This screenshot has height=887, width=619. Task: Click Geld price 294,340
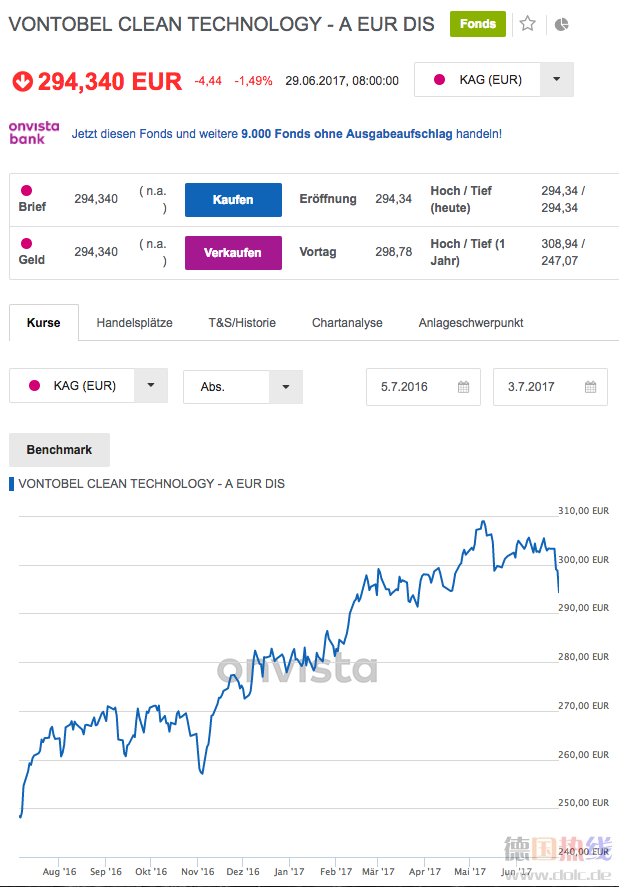(x=96, y=252)
